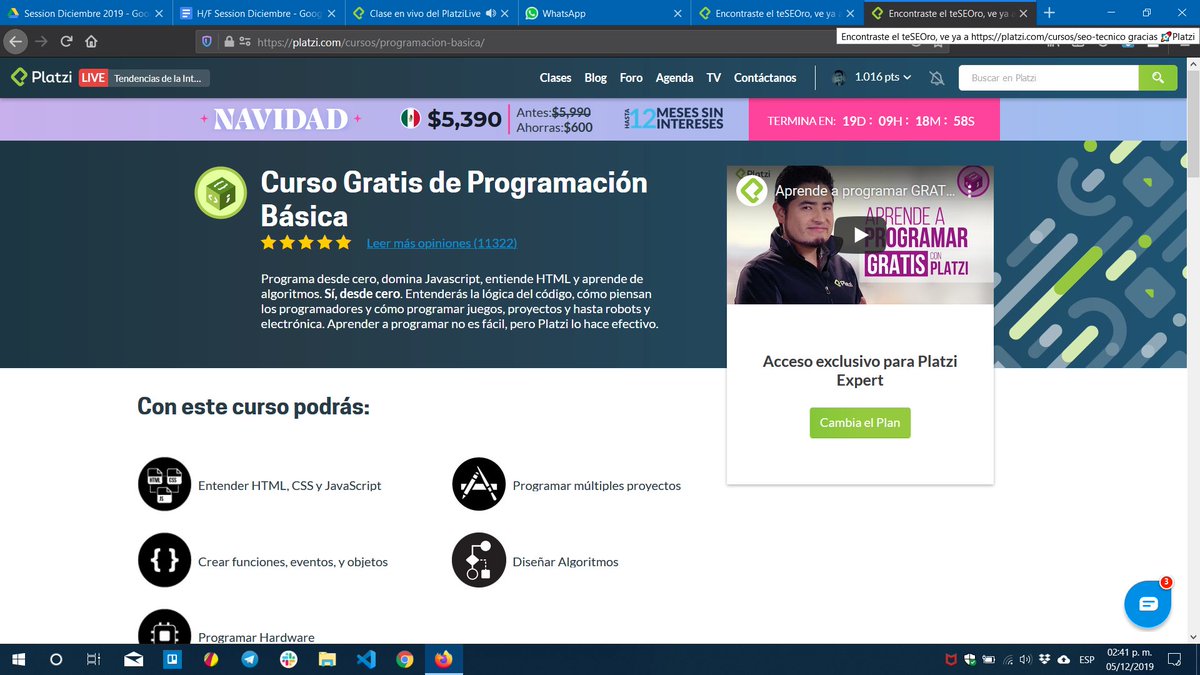Click the ESP language indicator
1200x675 pixels.
click(1086, 659)
